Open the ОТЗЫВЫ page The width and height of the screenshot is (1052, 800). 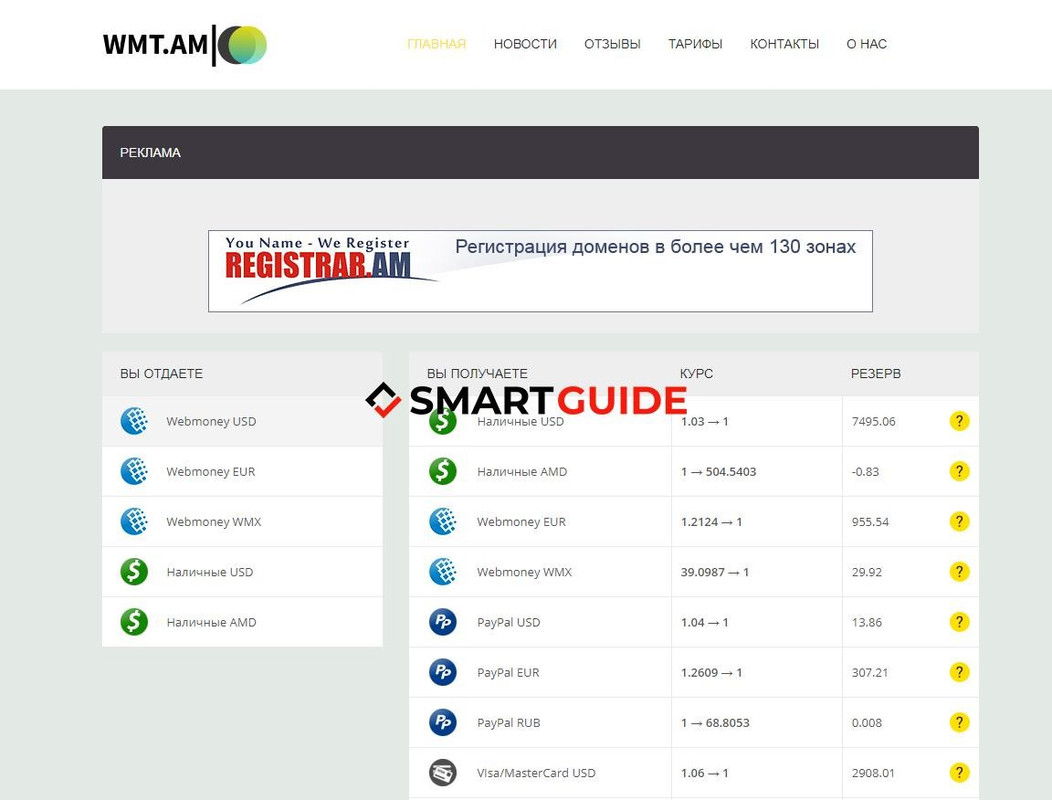tap(612, 44)
